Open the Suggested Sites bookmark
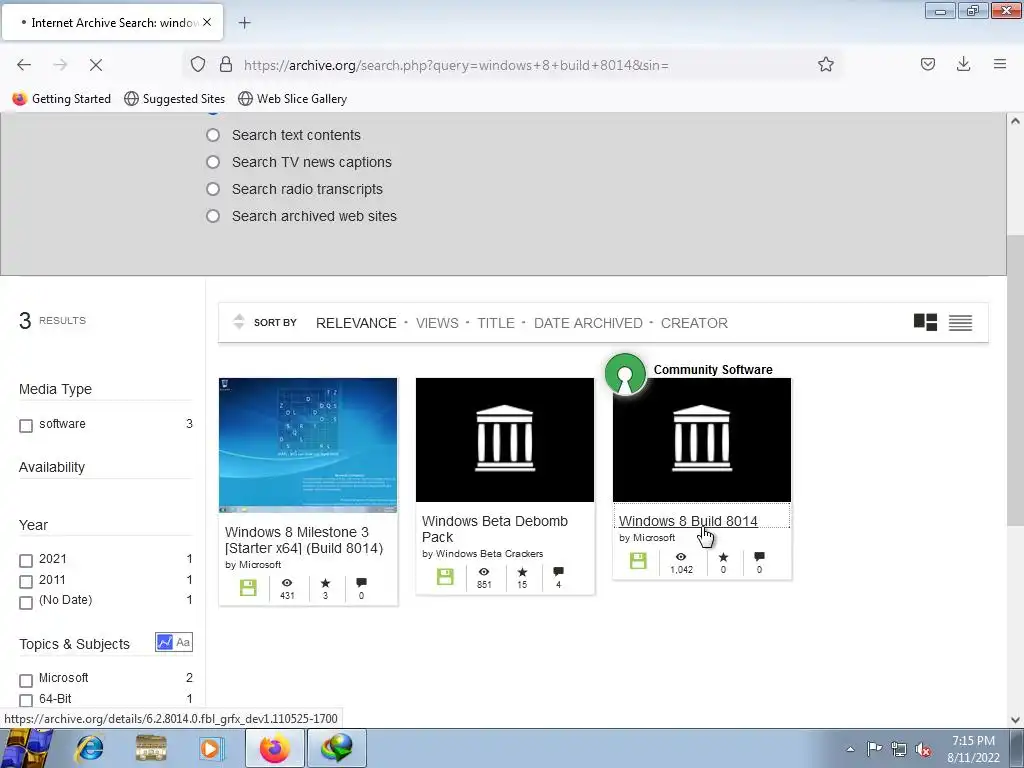The height and width of the screenshot is (768, 1024). point(174,99)
